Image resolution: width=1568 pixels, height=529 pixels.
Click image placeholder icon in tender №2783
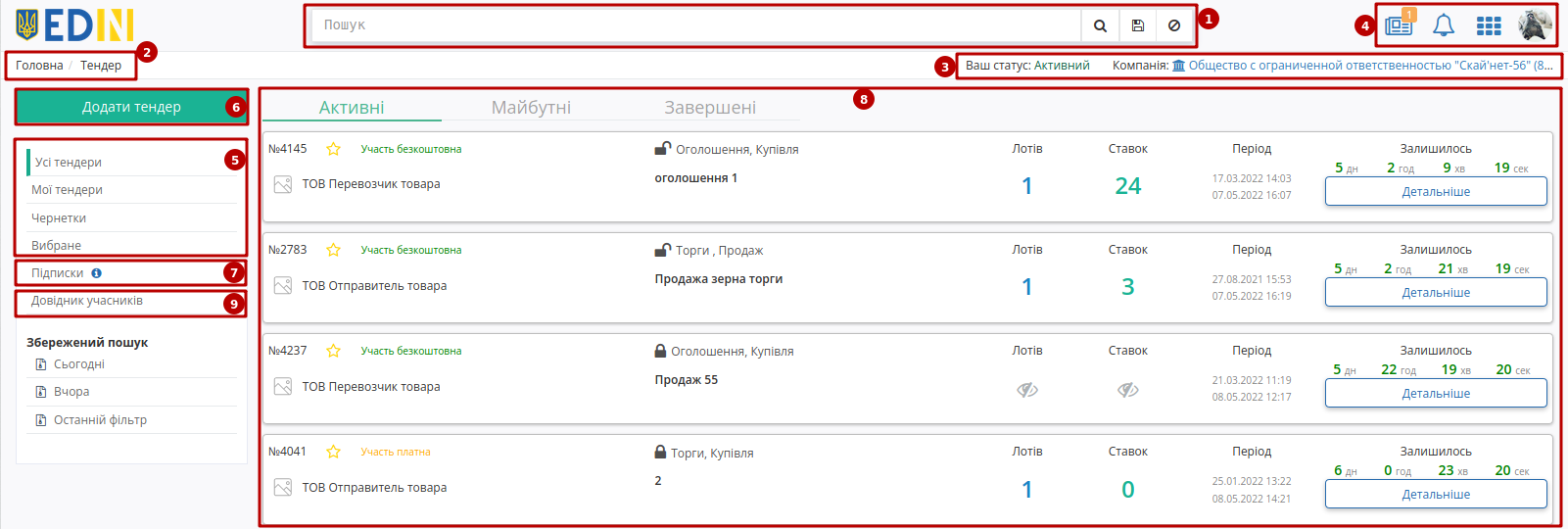283,285
